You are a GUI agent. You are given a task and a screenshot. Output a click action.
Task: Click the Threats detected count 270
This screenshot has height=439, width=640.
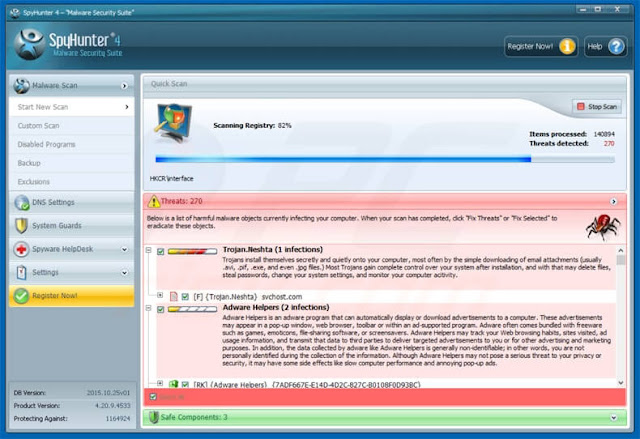tap(609, 144)
